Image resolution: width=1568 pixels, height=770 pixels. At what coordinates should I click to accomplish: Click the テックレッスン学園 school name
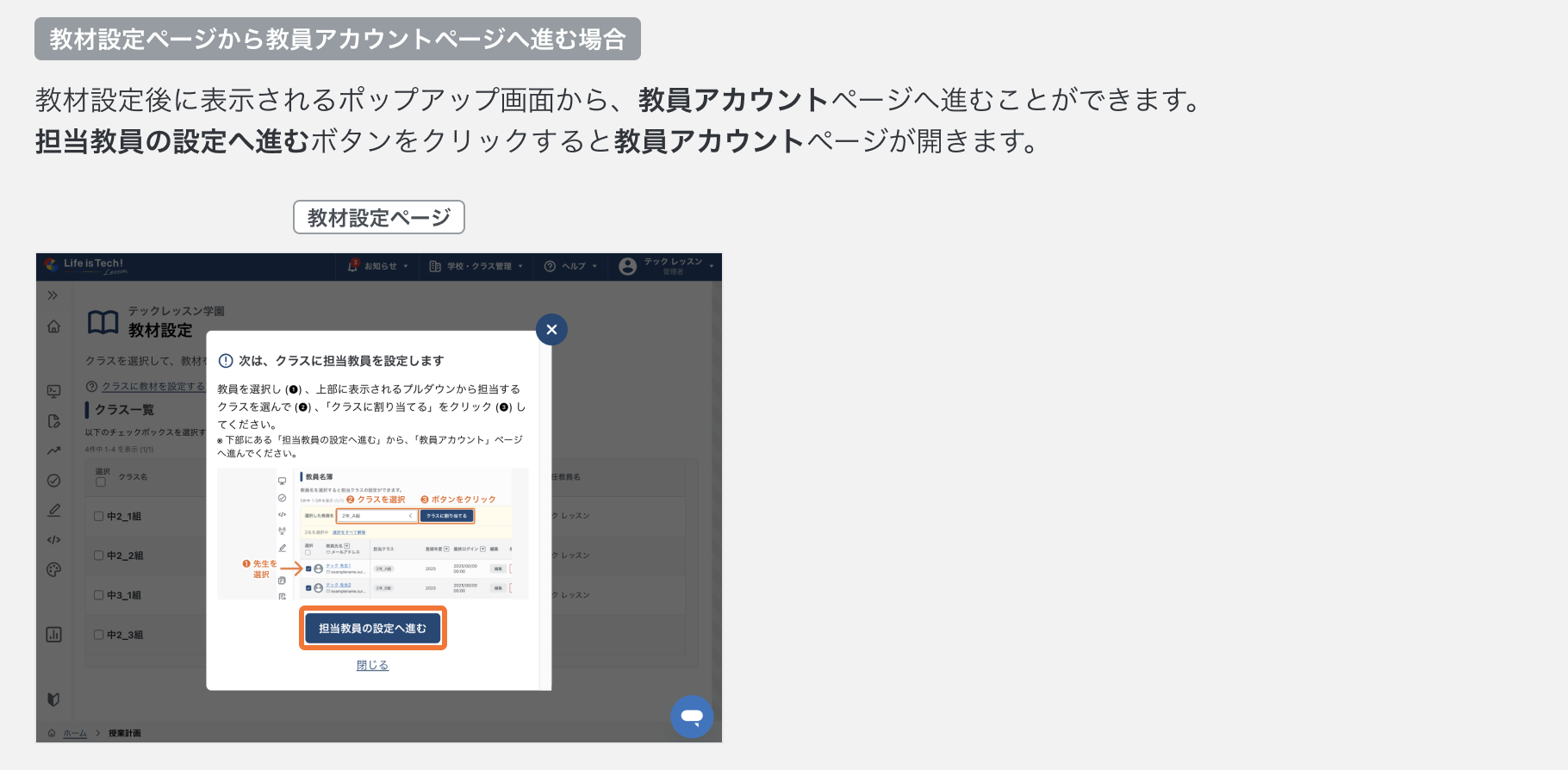tap(177, 311)
